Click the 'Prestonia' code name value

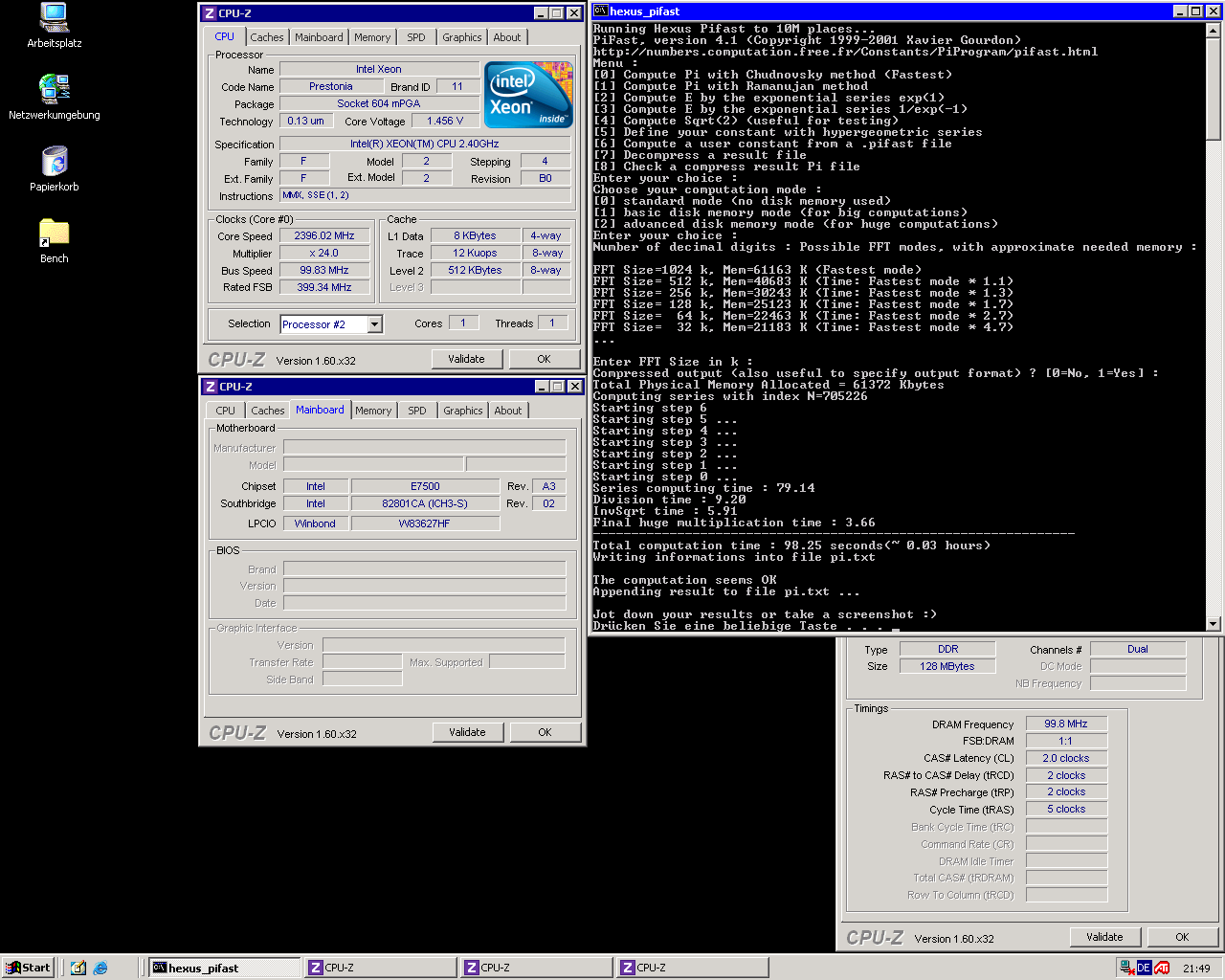[x=331, y=86]
